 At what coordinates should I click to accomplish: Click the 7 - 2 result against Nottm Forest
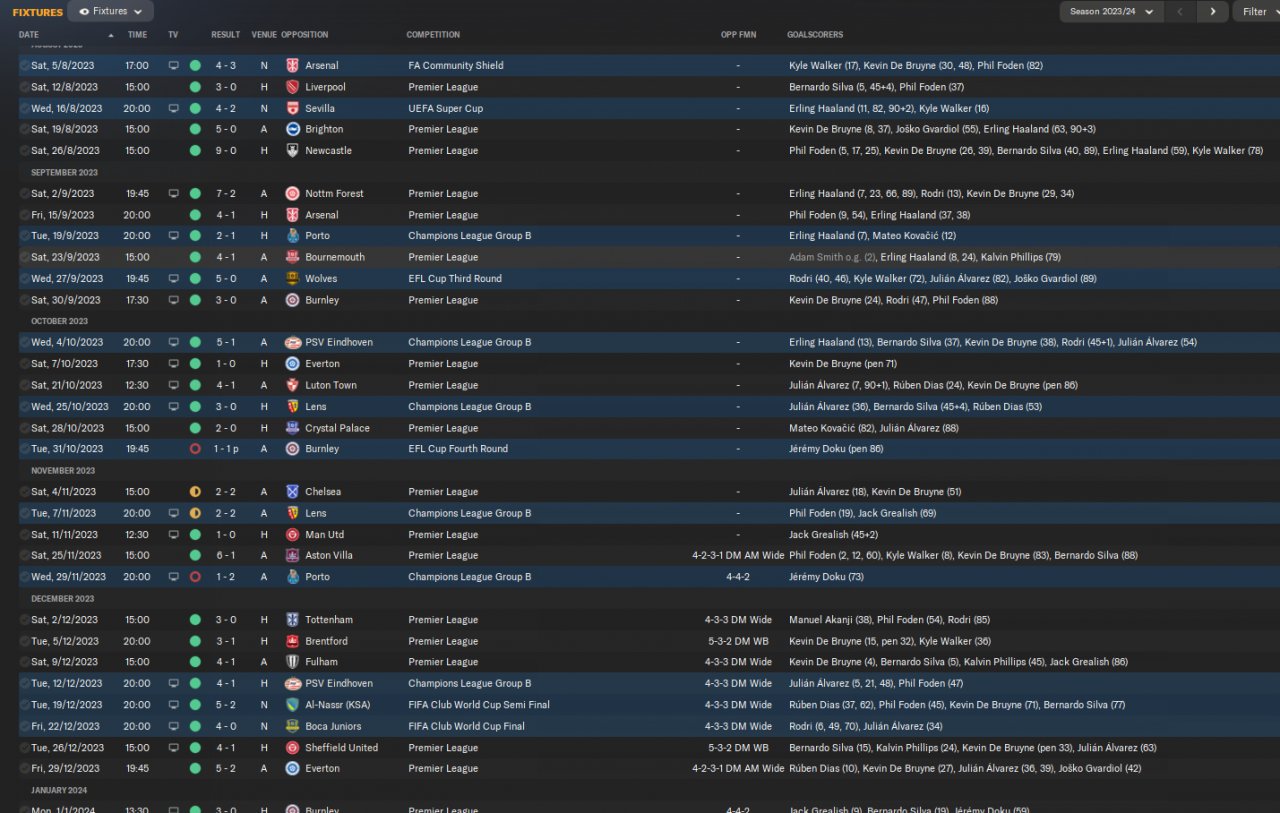[x=224, y=194]
